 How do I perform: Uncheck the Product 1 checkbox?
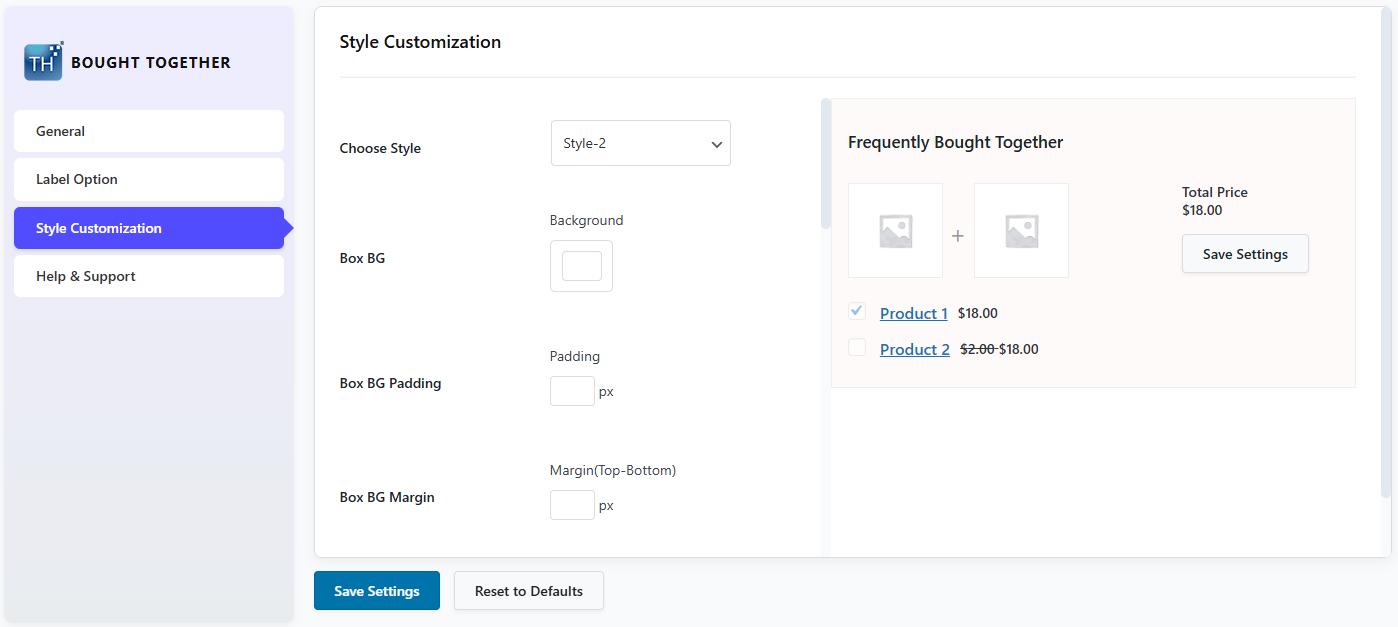coord(857,311)
